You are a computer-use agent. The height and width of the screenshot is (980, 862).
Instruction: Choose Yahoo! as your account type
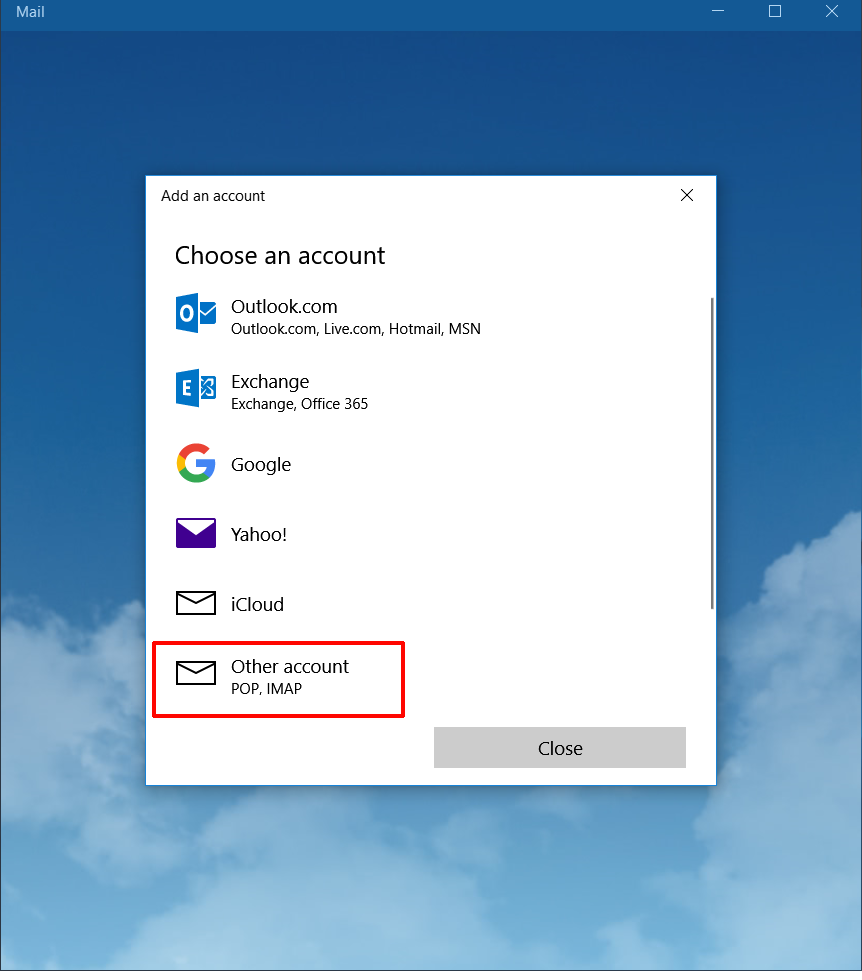[258, 534]
